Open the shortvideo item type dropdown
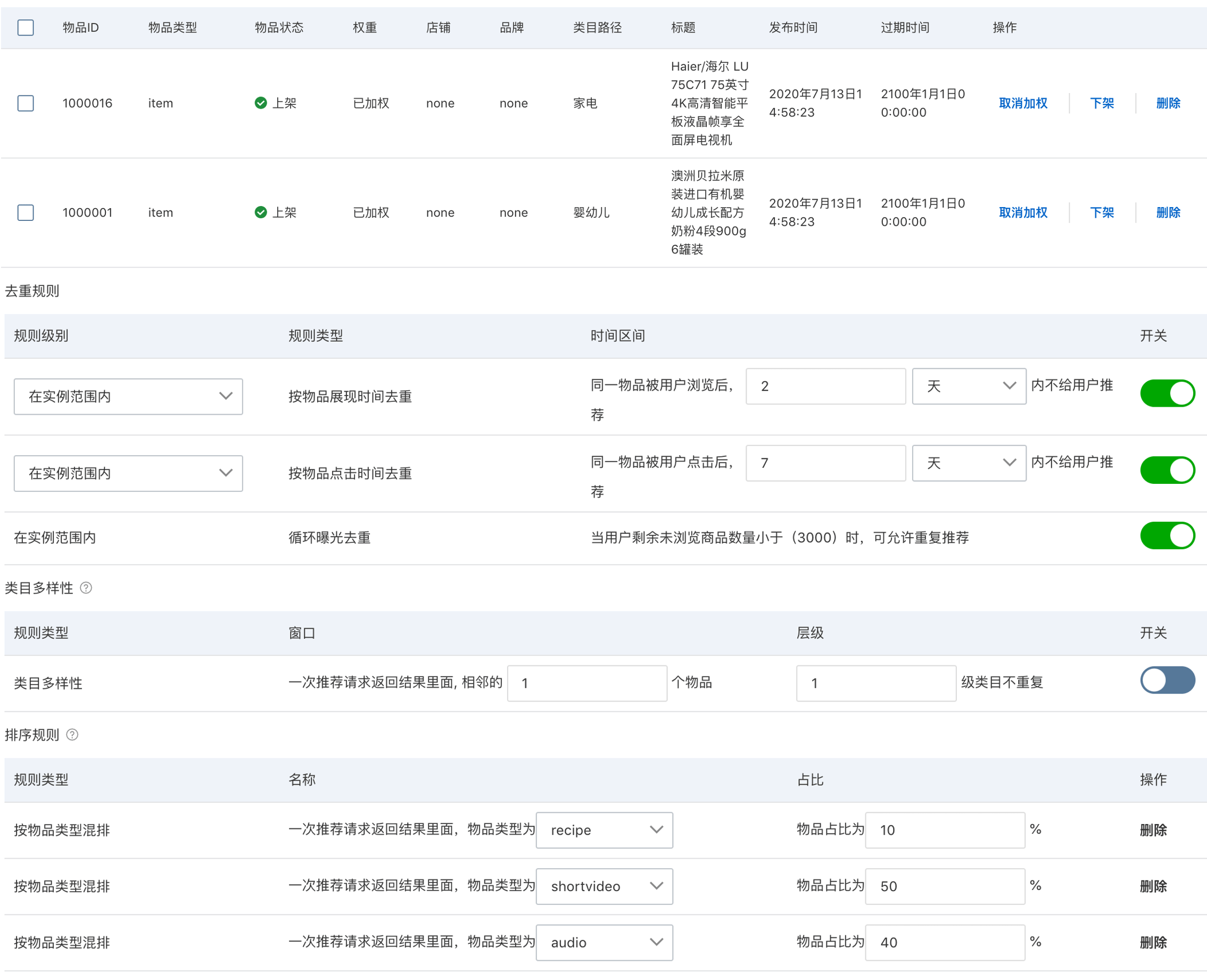This screenshot has height=980, width=1207. click(605, 886)
